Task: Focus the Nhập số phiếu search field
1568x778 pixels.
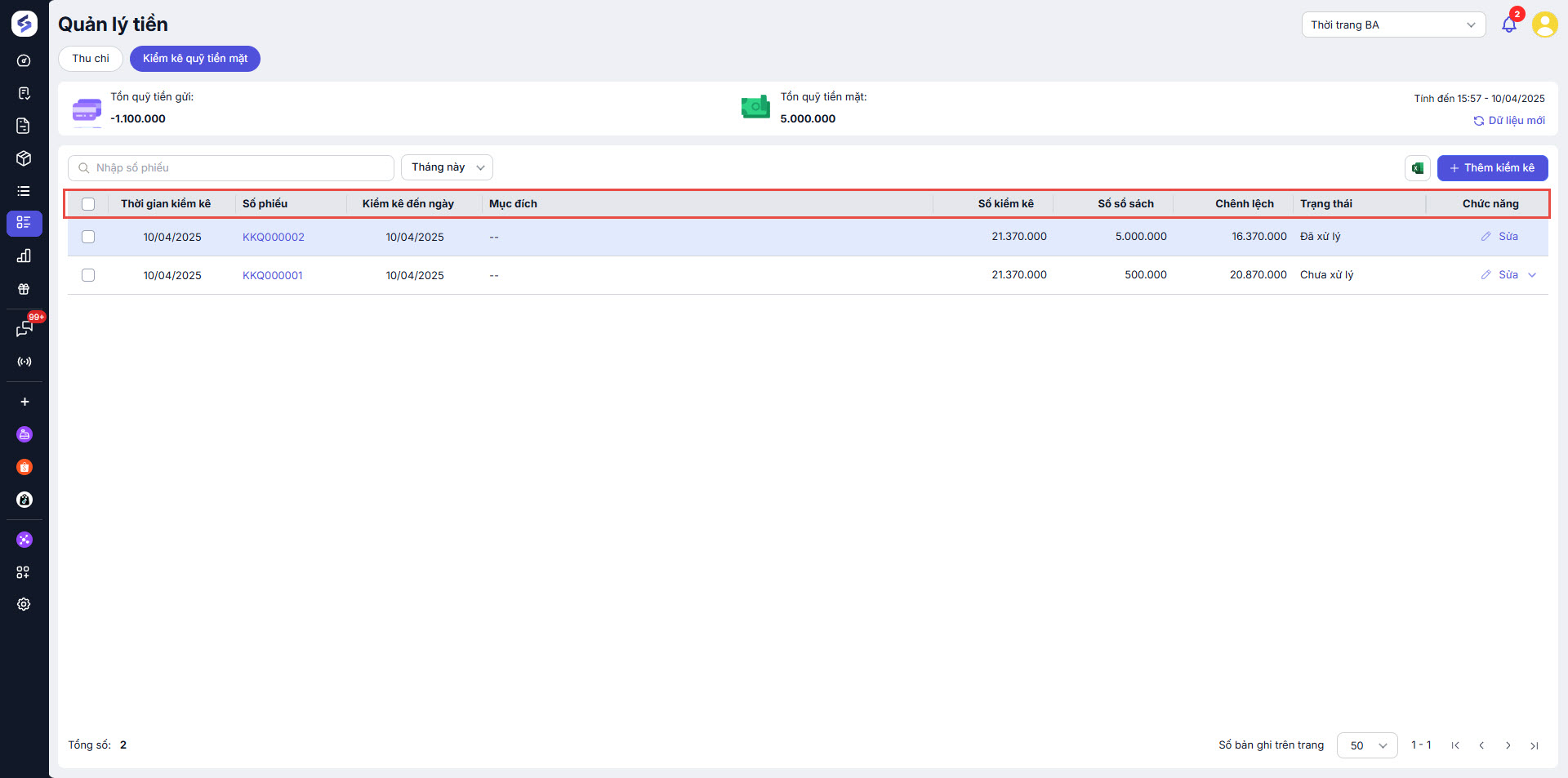Action: coord(237,168)
